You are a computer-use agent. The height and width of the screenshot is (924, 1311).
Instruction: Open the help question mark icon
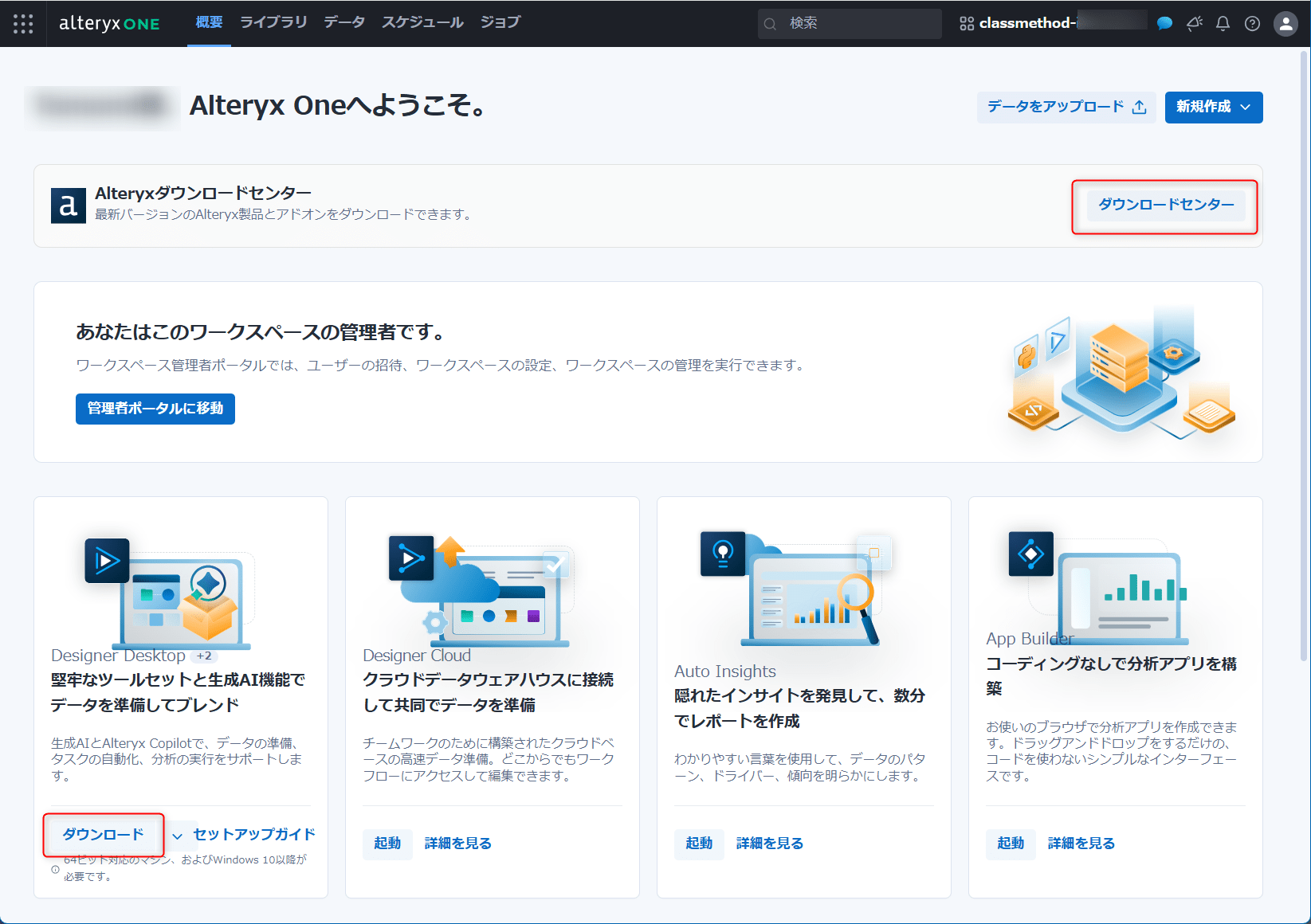[x=1250, y=24]
